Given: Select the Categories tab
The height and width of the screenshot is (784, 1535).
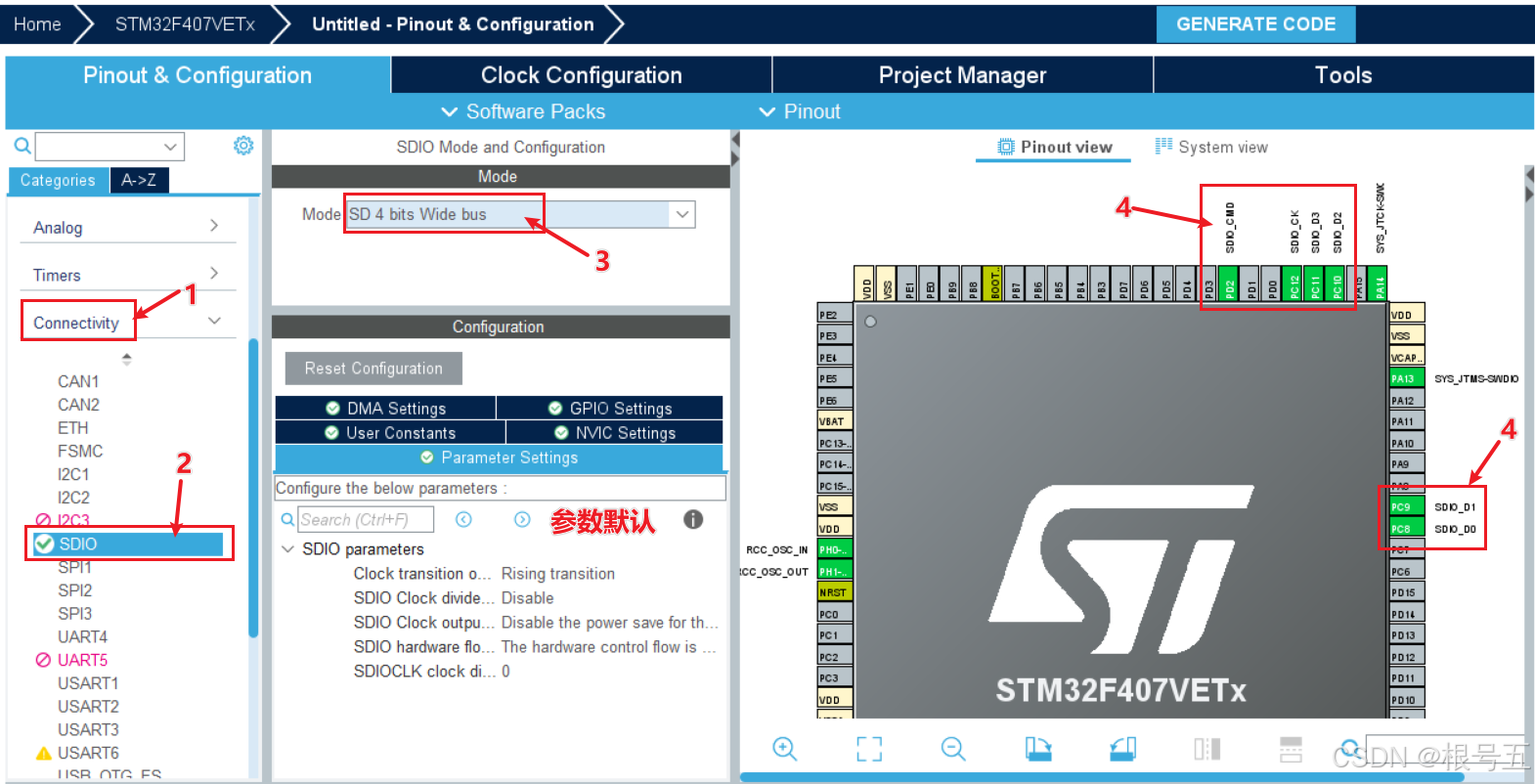Looking at the screenshot, I should point(58,180).
